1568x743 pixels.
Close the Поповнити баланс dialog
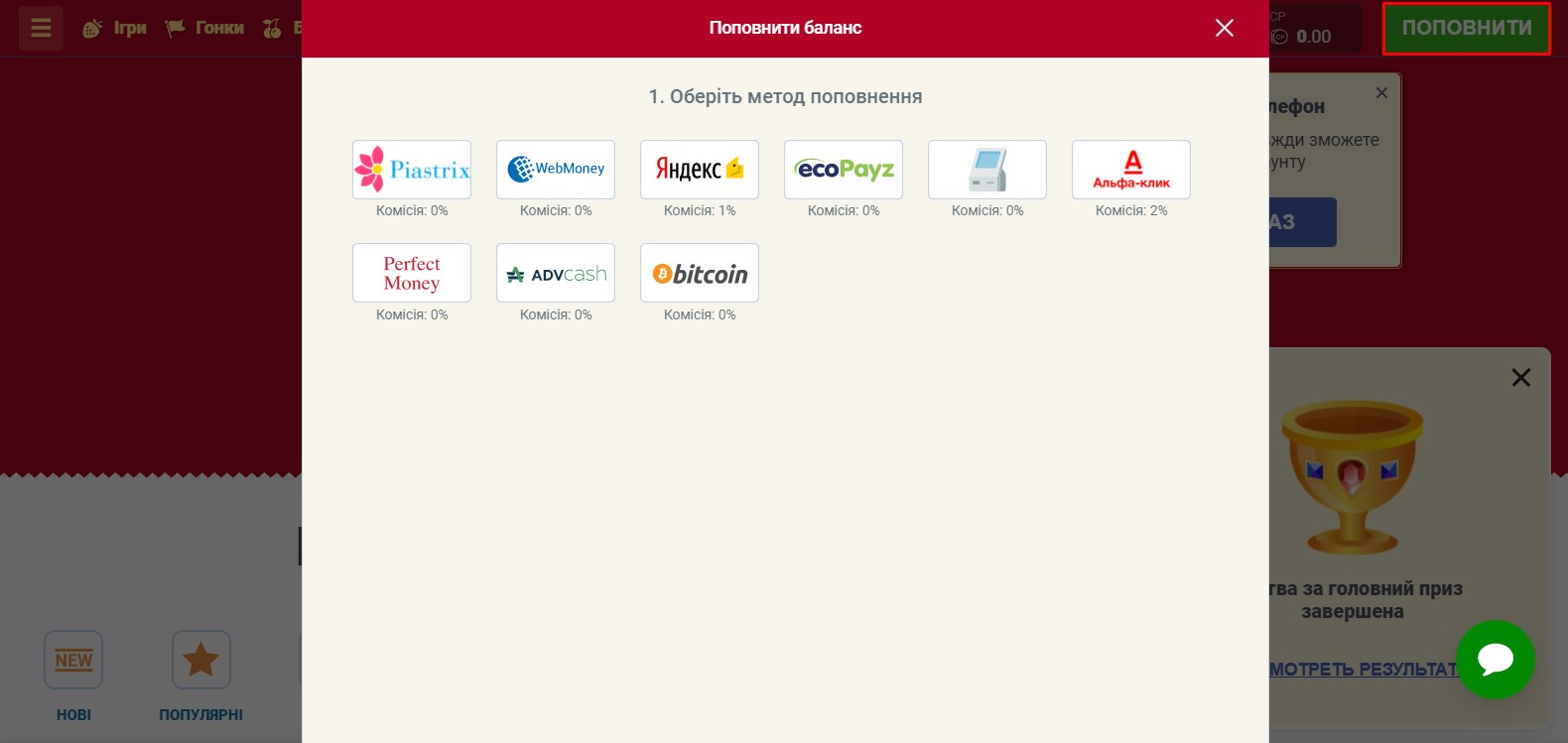point(1225,28)
